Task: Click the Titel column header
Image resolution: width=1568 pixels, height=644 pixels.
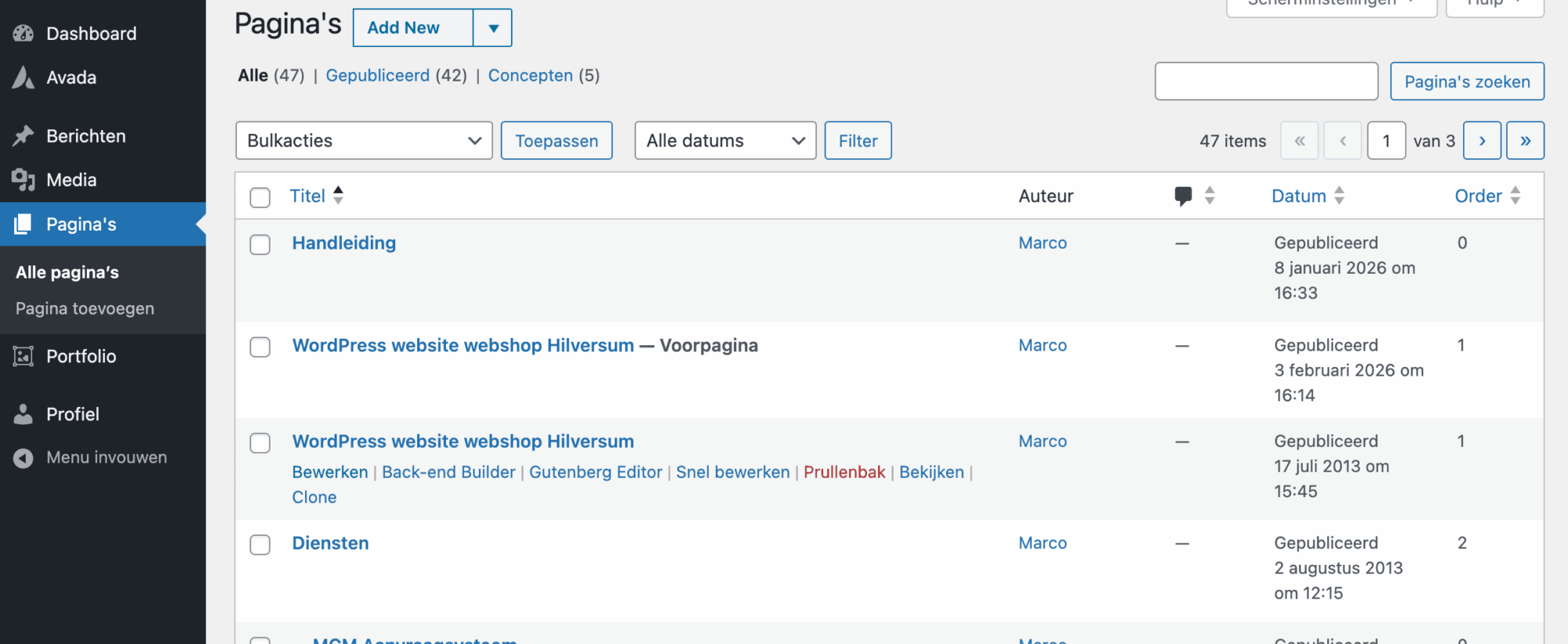Action: click(307, 196)
